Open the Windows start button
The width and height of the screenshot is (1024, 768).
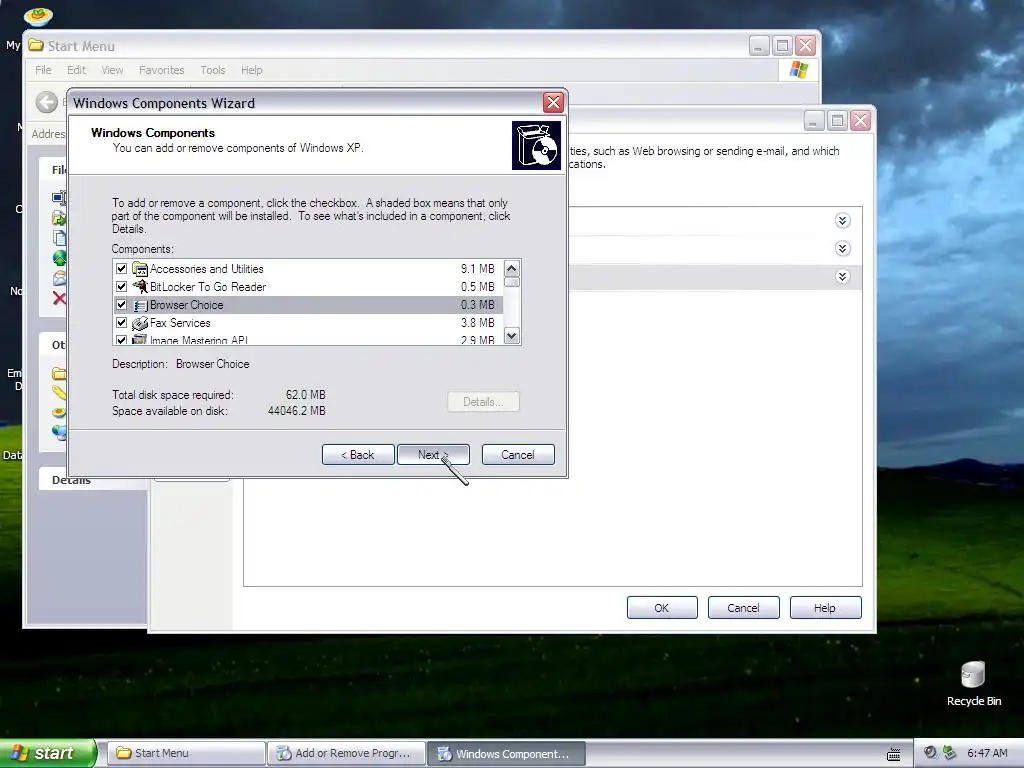[x=48, y=753]
